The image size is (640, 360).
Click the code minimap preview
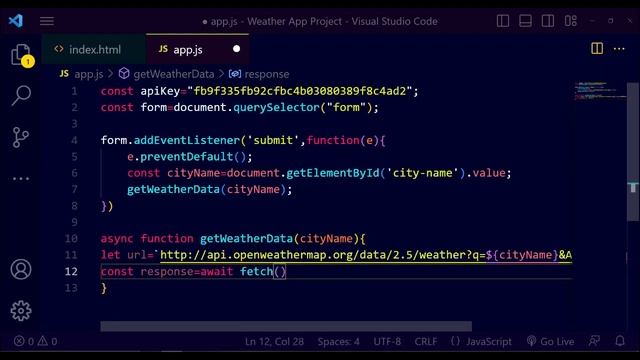pos(600,91)
